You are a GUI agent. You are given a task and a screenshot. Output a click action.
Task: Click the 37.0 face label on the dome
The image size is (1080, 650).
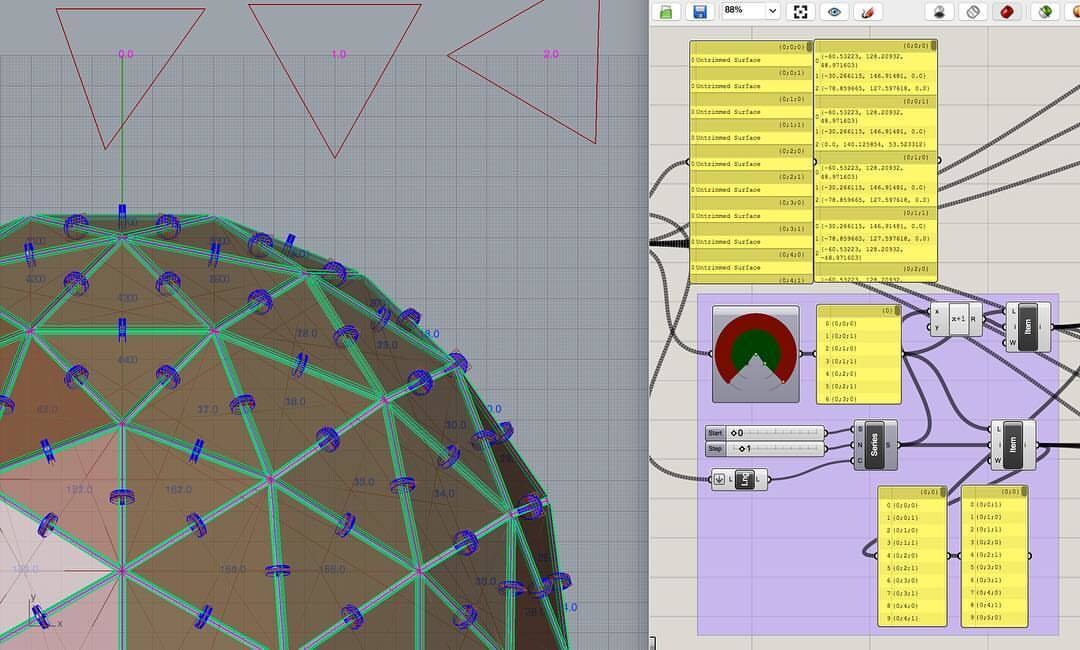tap(207, 410)
